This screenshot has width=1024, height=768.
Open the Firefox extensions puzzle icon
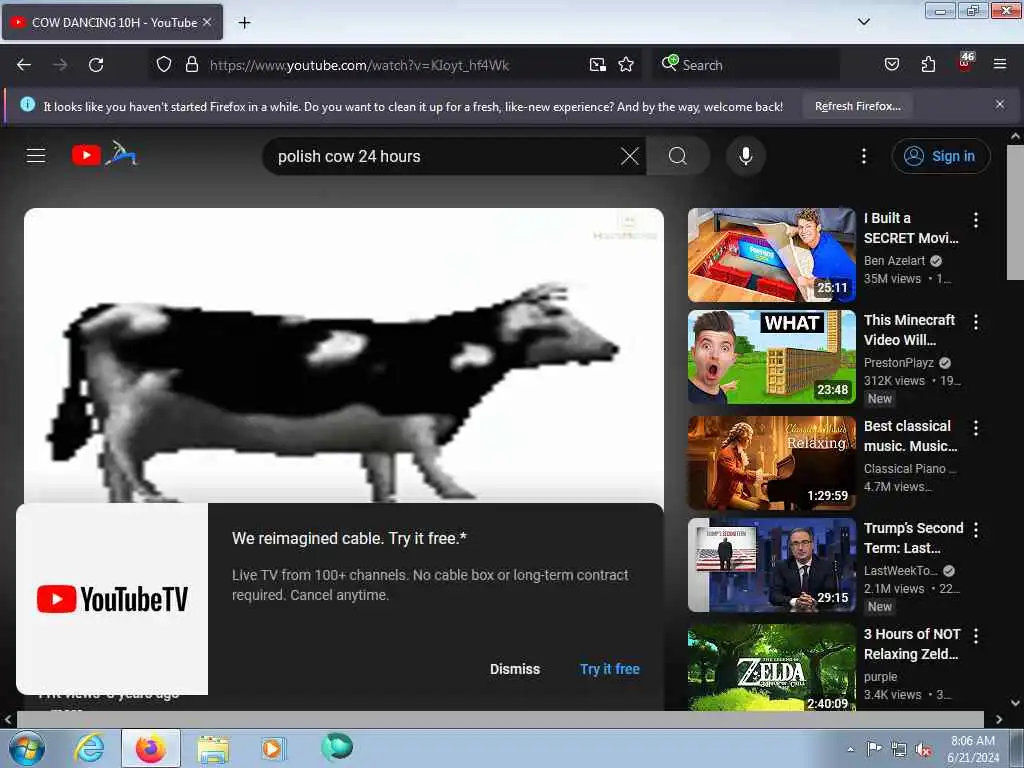928,65
